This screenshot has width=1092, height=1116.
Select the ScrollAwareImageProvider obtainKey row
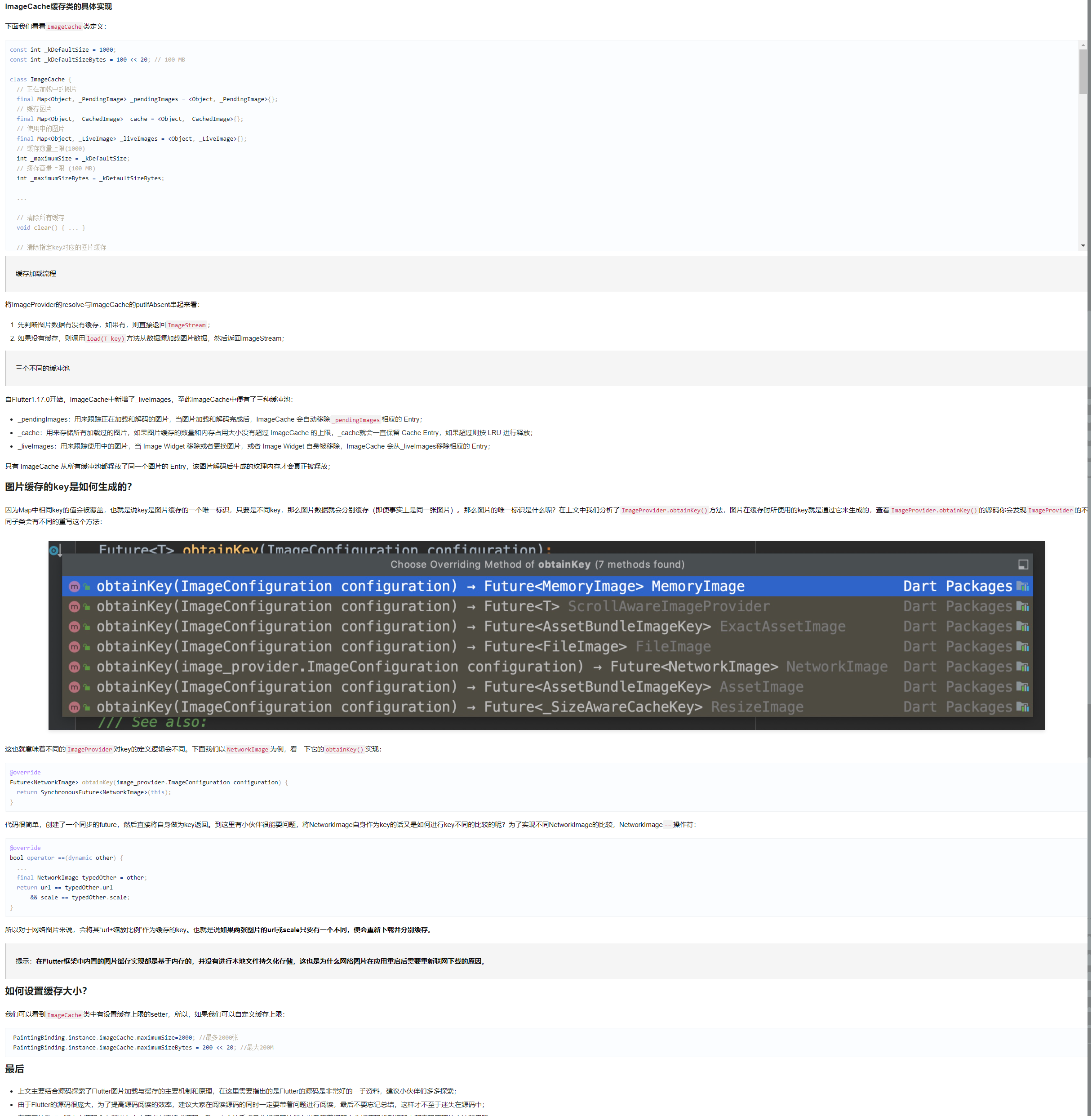pyautogui.click(x=547, y=606)
